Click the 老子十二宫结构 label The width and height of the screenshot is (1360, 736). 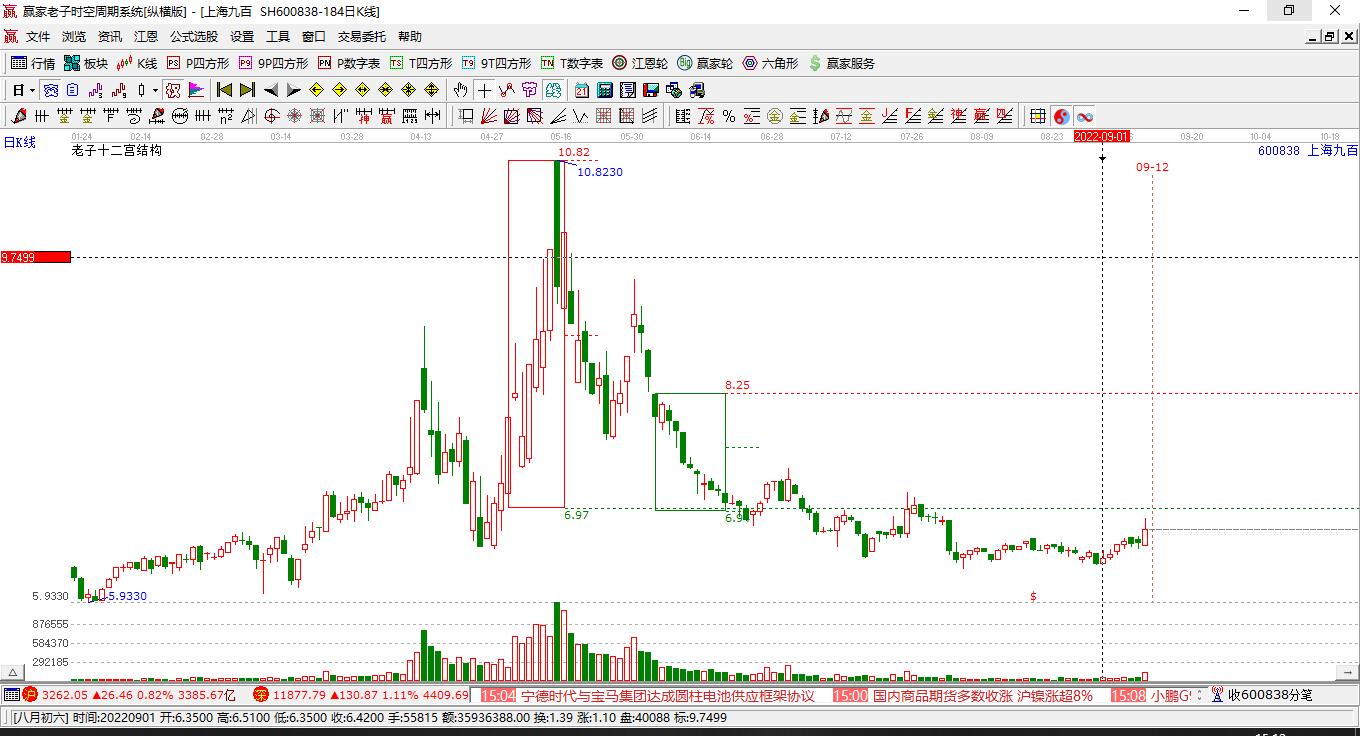tap(116, 150)
